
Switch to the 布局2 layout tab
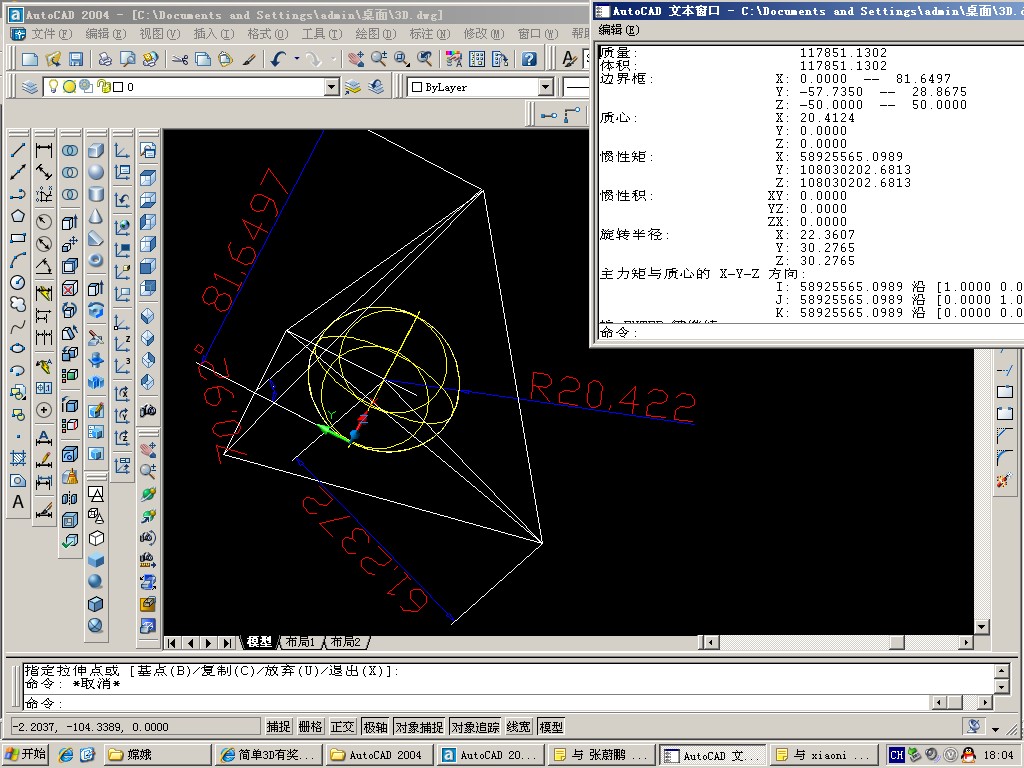tap(345, 642)
